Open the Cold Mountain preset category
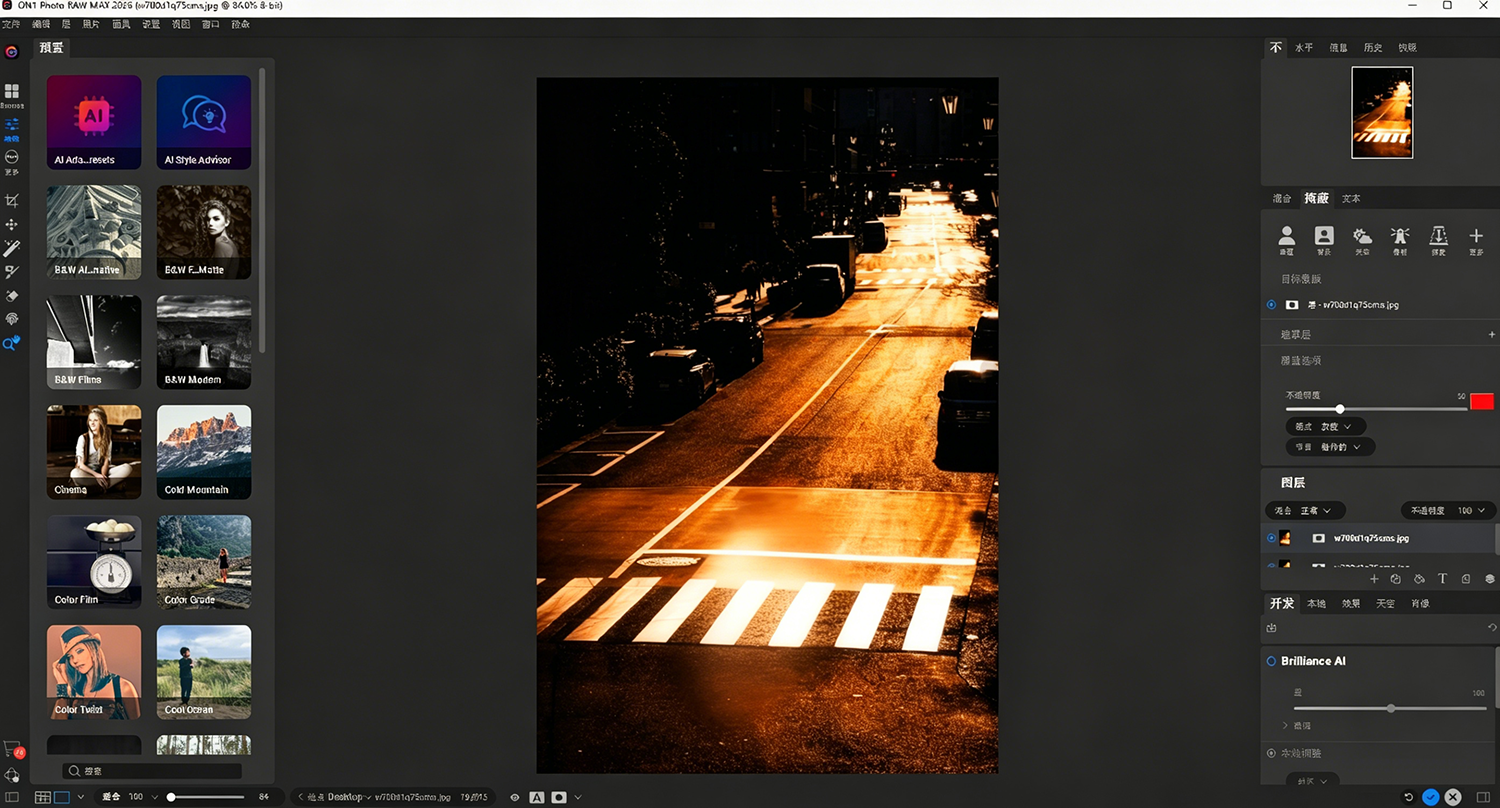Viewport: 1500px width, 808px height. (204, 452)
